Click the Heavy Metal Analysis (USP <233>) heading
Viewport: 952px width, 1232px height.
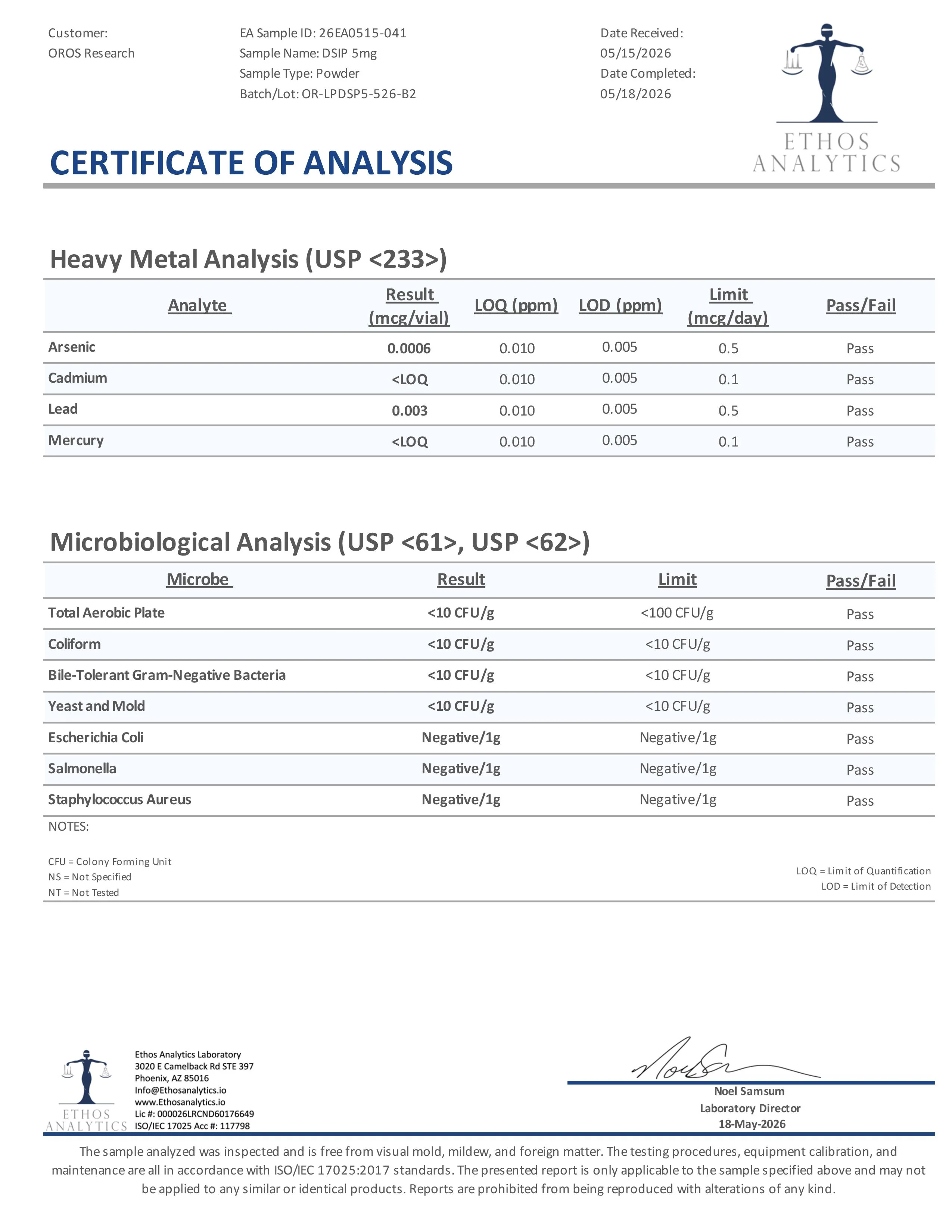click(x=248, y=259)
